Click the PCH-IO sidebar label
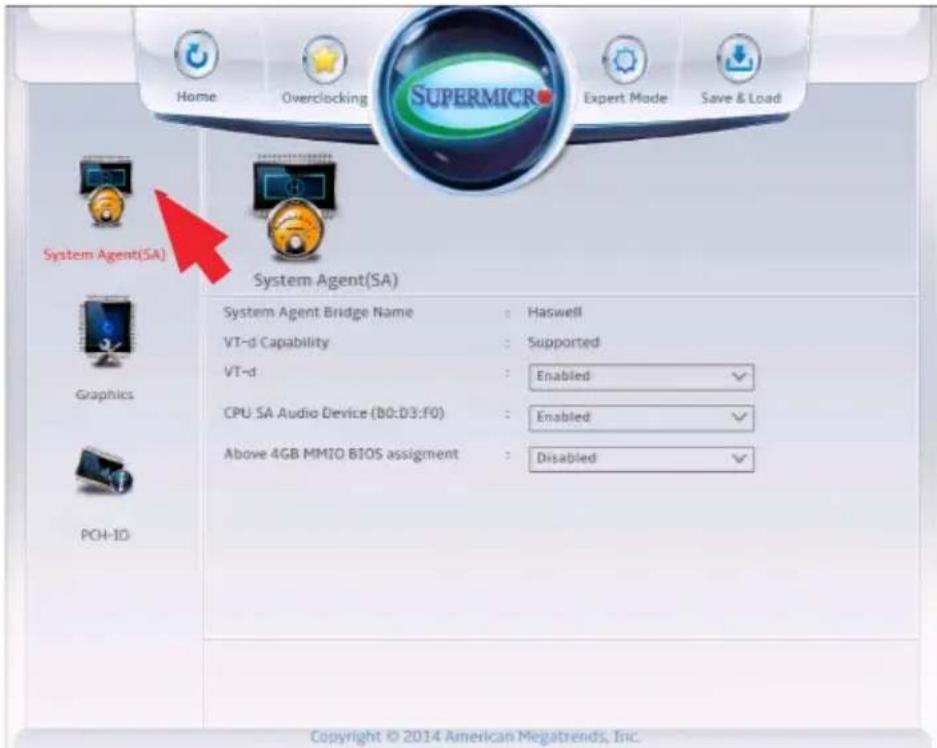937x748 pixels. point(105,535)
